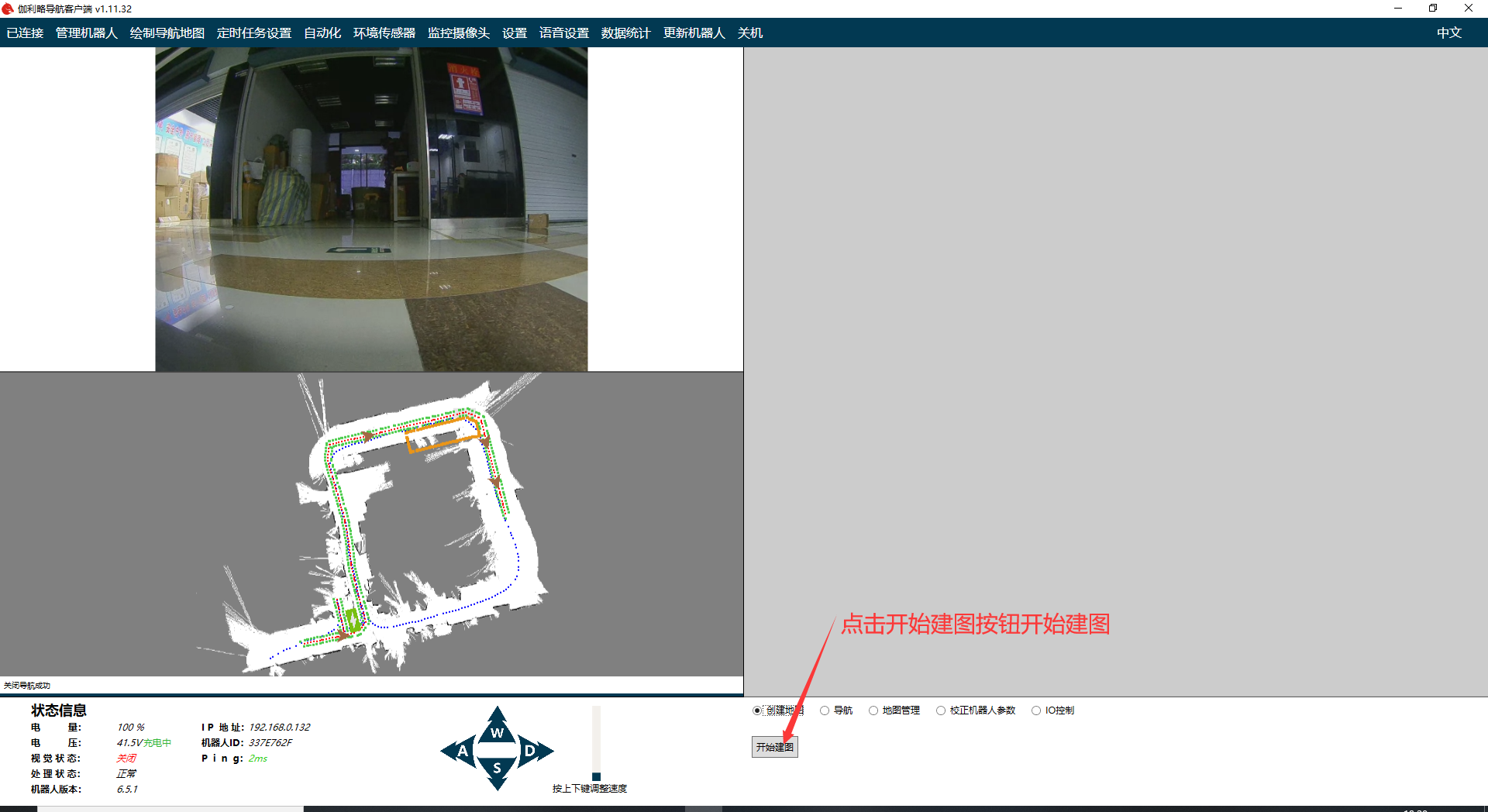Select the 地图管理 radio option
The width and height of the screenshot is (1488, 812).
873,710
